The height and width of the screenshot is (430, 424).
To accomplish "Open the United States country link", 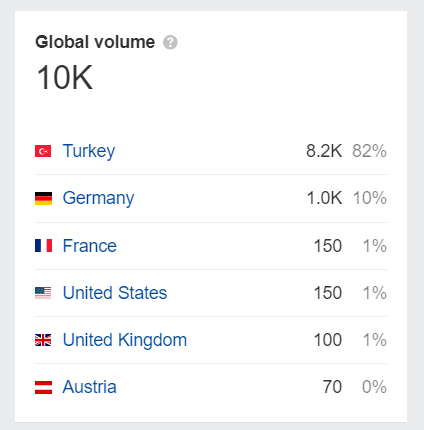I will [x=115, y=293].
